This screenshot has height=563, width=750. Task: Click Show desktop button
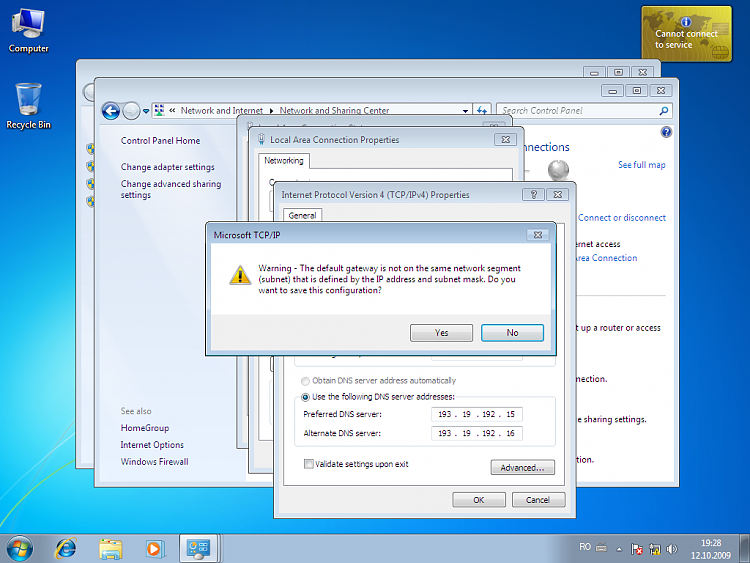point(744,548)
